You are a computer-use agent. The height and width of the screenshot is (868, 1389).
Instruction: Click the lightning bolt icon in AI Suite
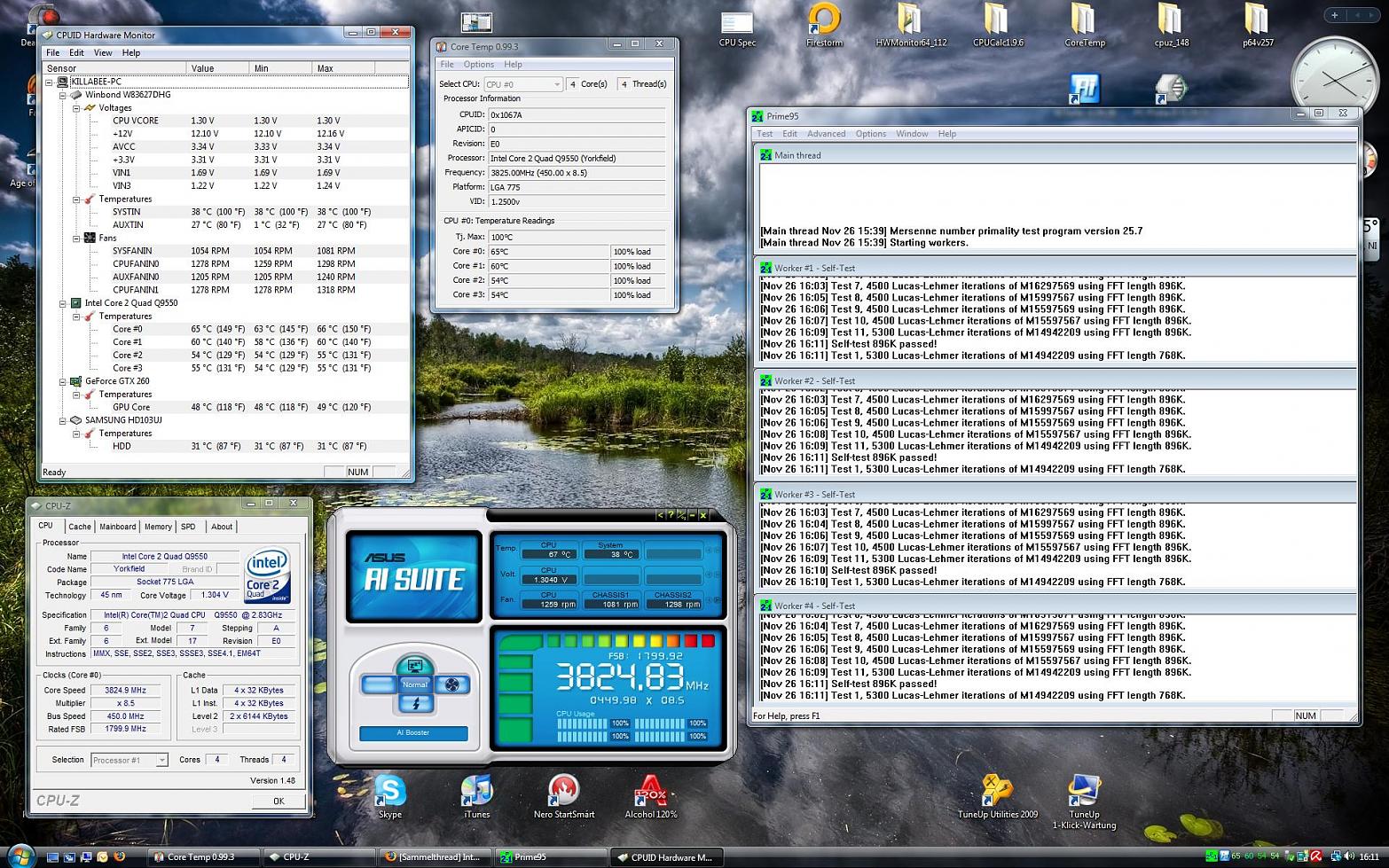tap(415, 704)
